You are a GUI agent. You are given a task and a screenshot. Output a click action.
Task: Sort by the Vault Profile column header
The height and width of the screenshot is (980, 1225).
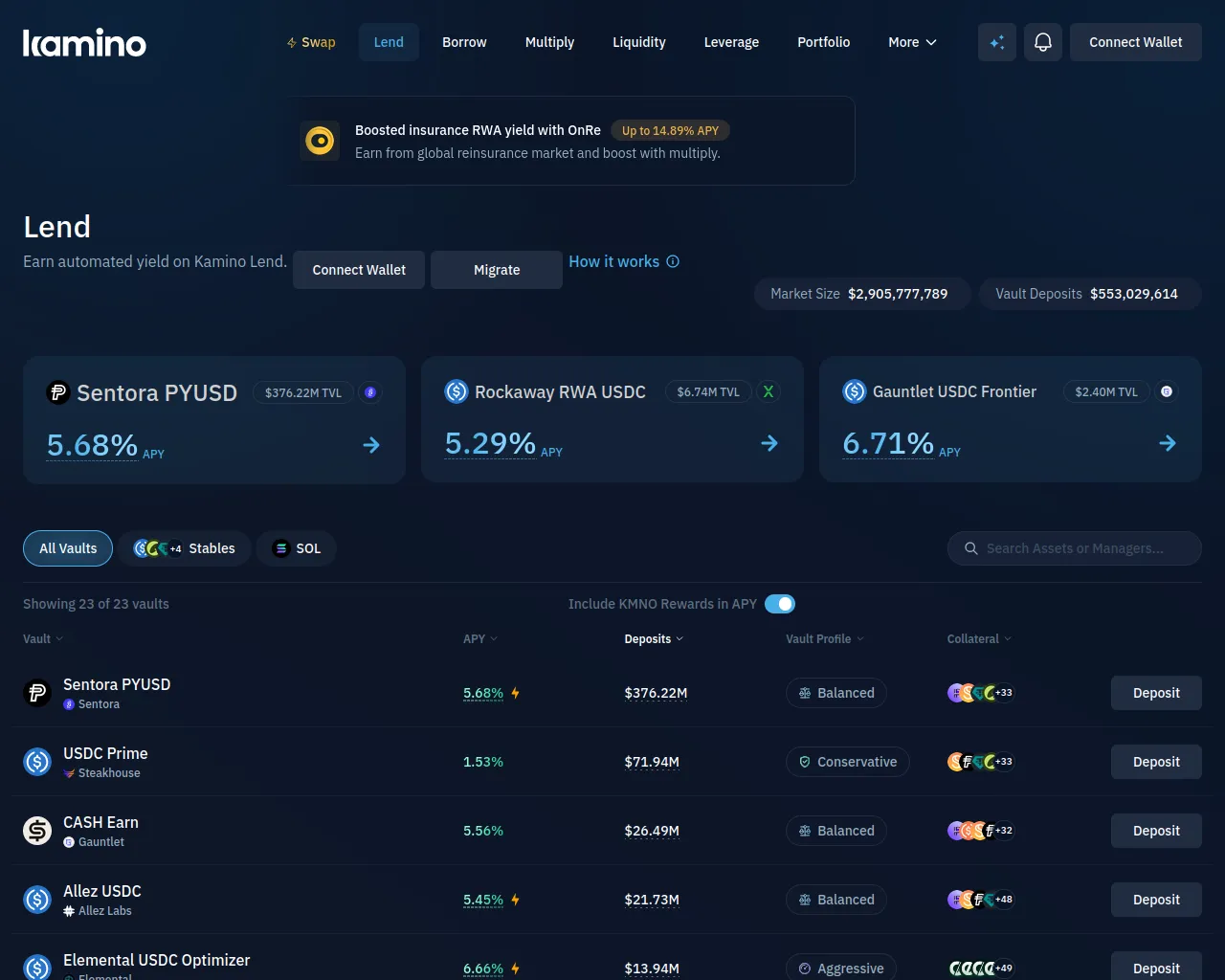coord(825,638)
